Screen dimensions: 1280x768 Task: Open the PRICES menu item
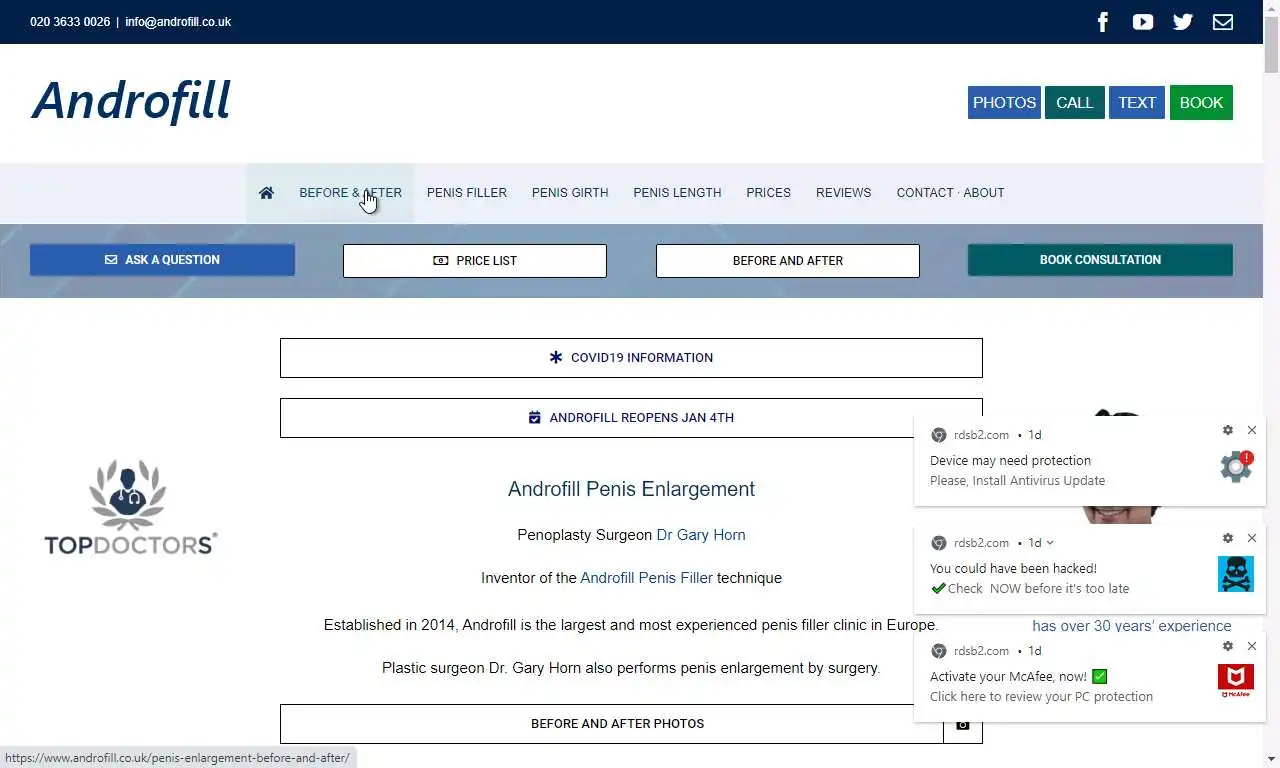tap(768, 193)
